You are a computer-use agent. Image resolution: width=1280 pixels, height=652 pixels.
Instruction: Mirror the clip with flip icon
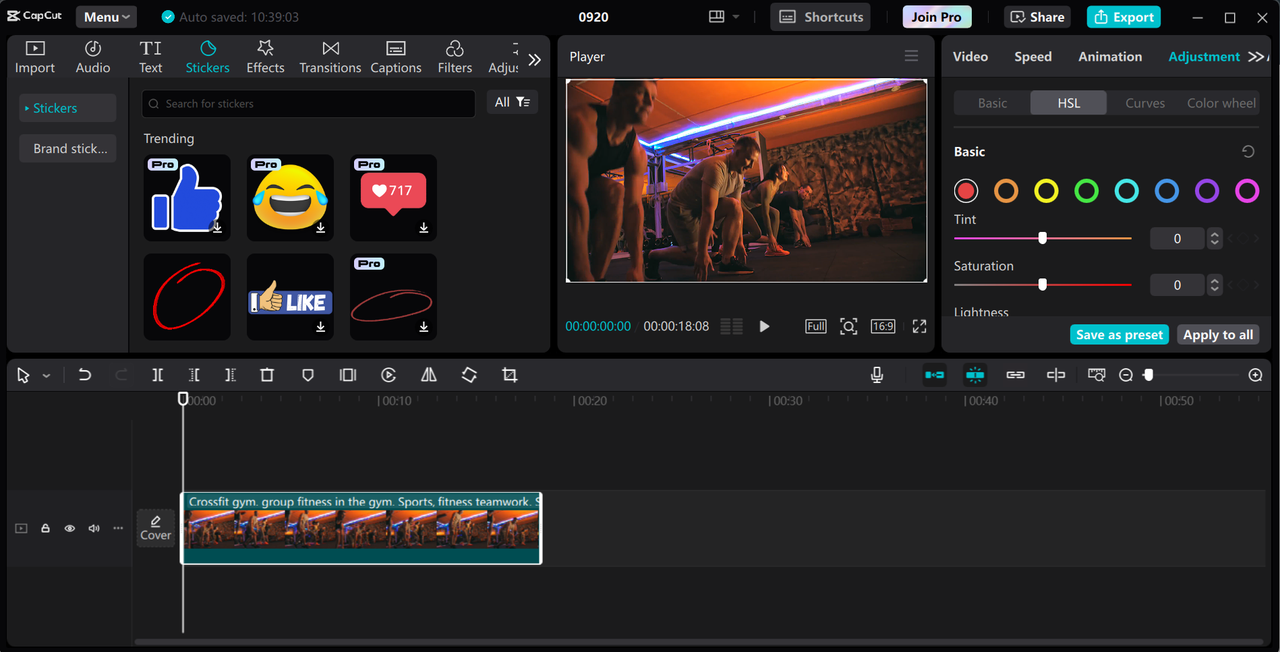(x=429, y=375)
